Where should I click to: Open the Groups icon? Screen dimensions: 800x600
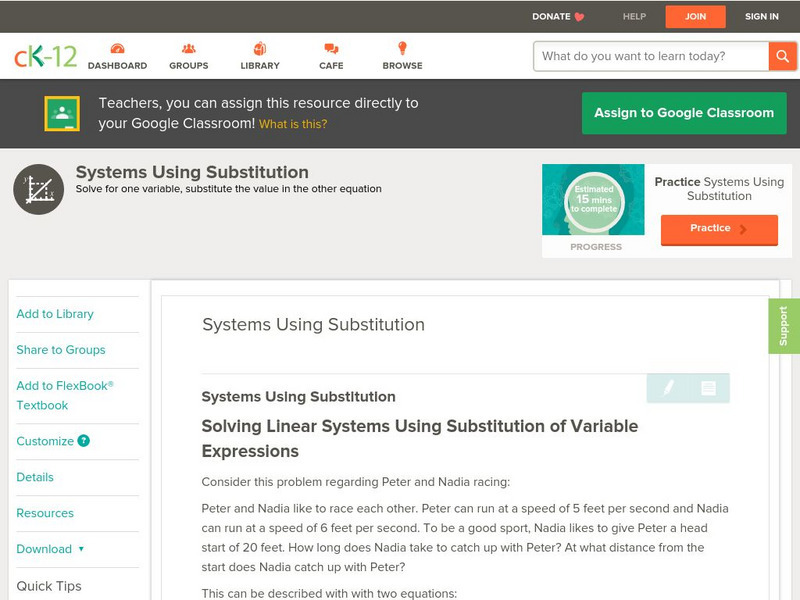pos(188,49)
